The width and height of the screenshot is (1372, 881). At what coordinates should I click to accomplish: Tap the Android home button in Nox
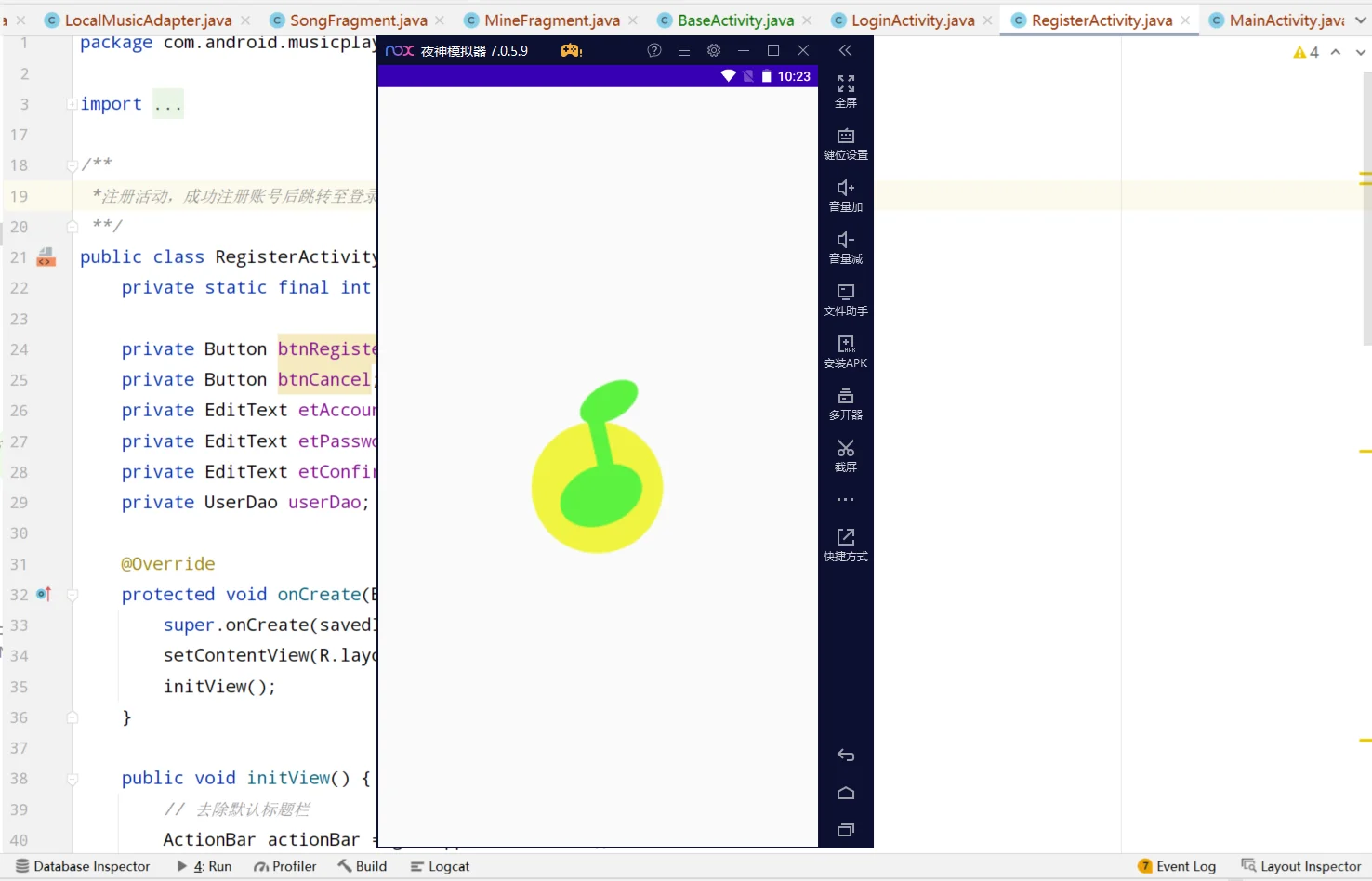point(846,793)
